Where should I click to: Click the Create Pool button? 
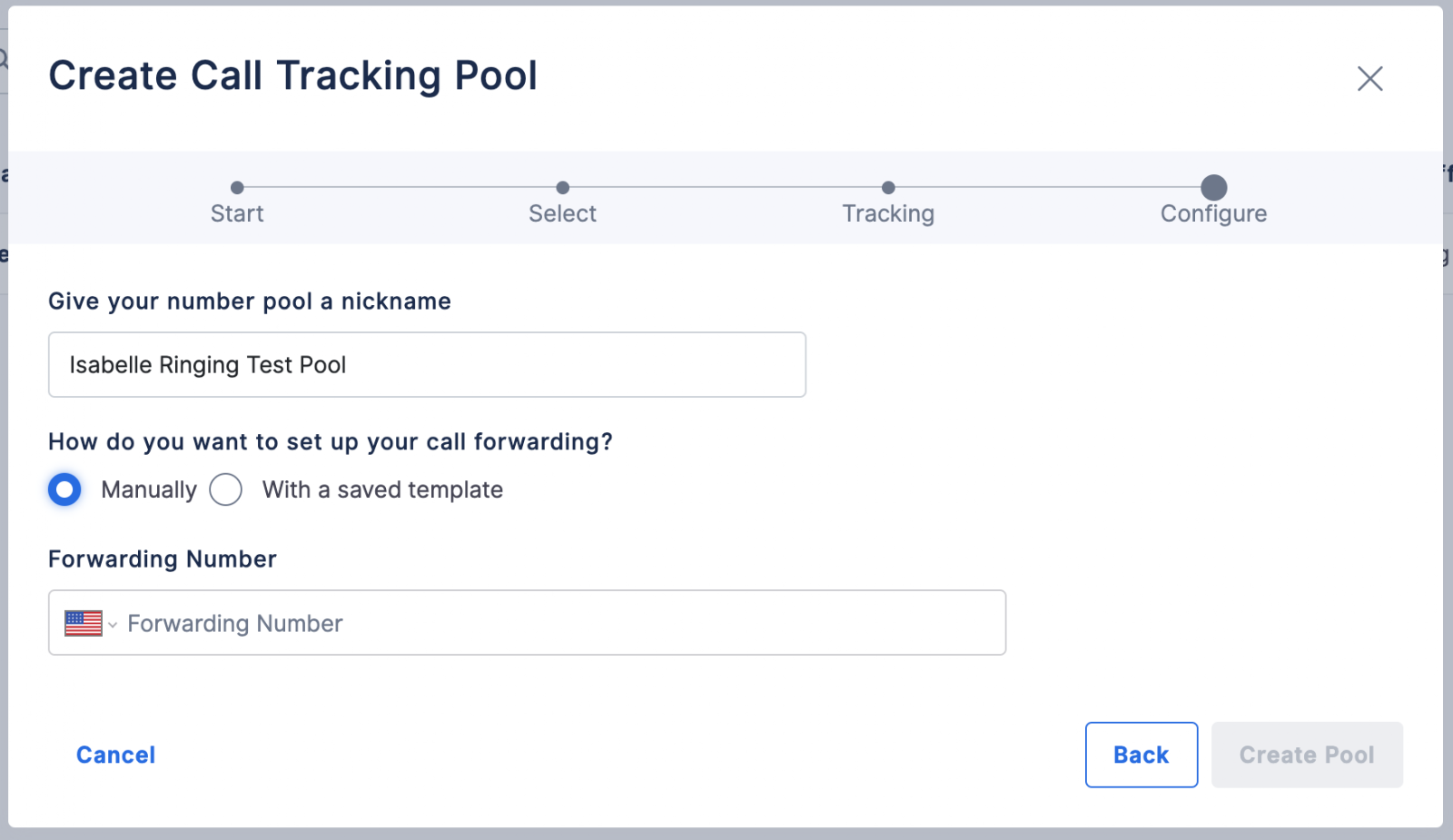pos(1307,755)
